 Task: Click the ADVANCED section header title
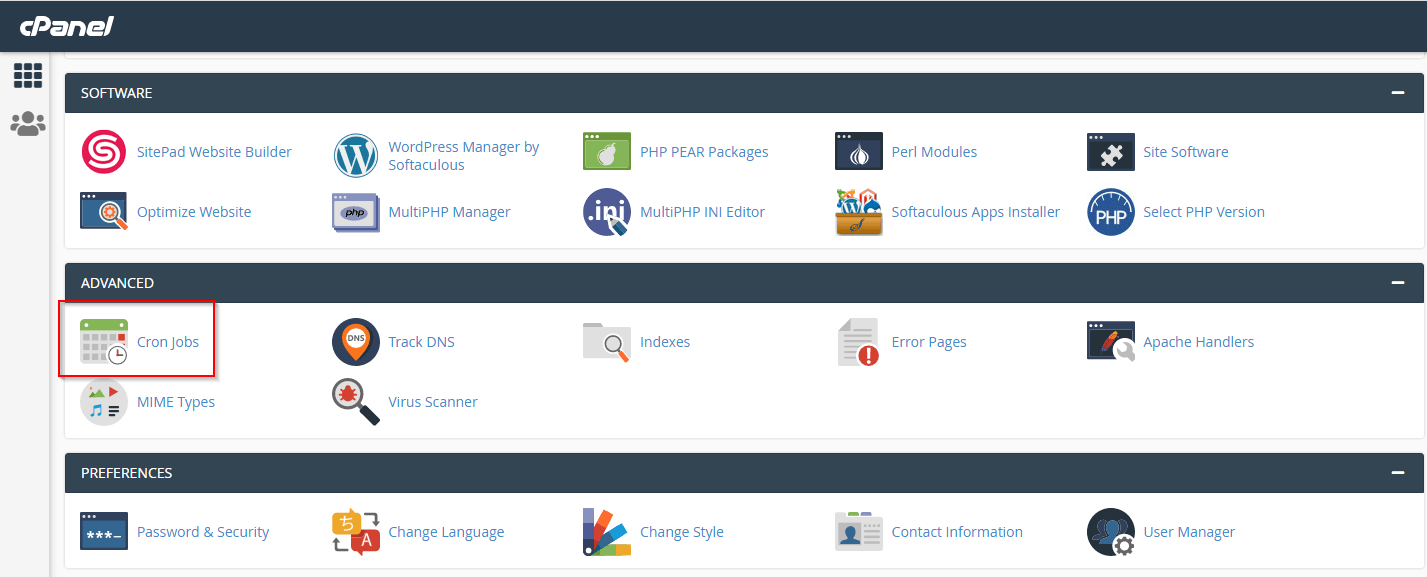118,283
